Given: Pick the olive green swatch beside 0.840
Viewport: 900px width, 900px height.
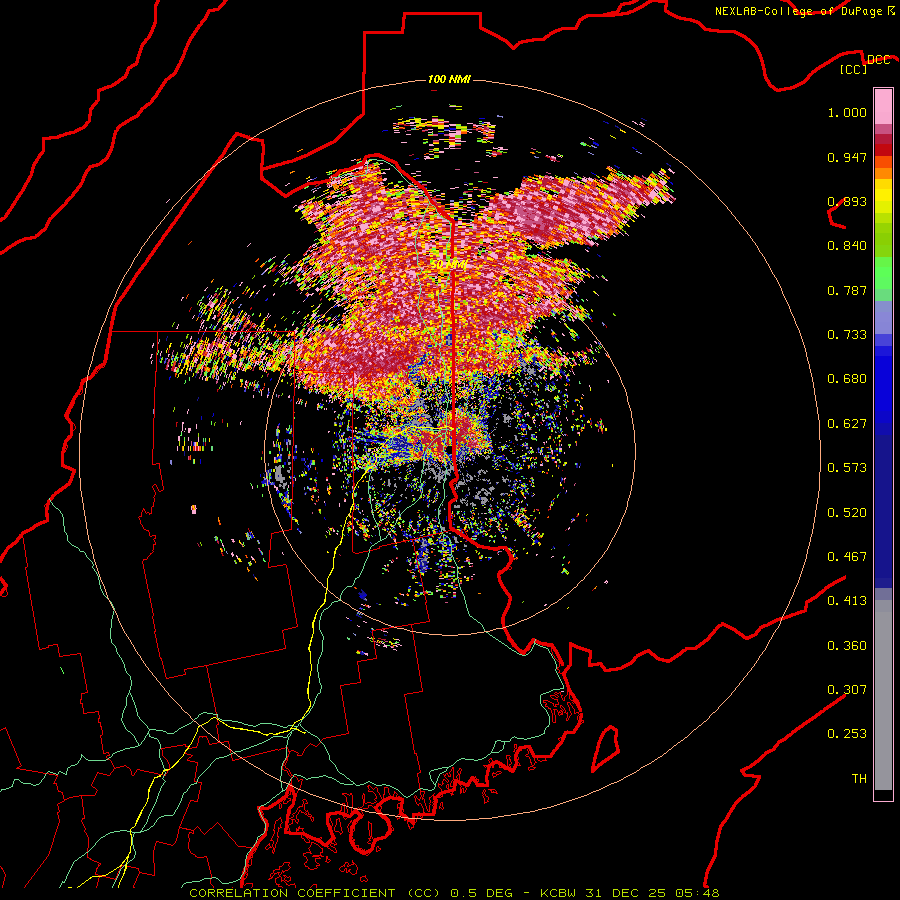Looking at the screenshot, I should tap(883, 240).
